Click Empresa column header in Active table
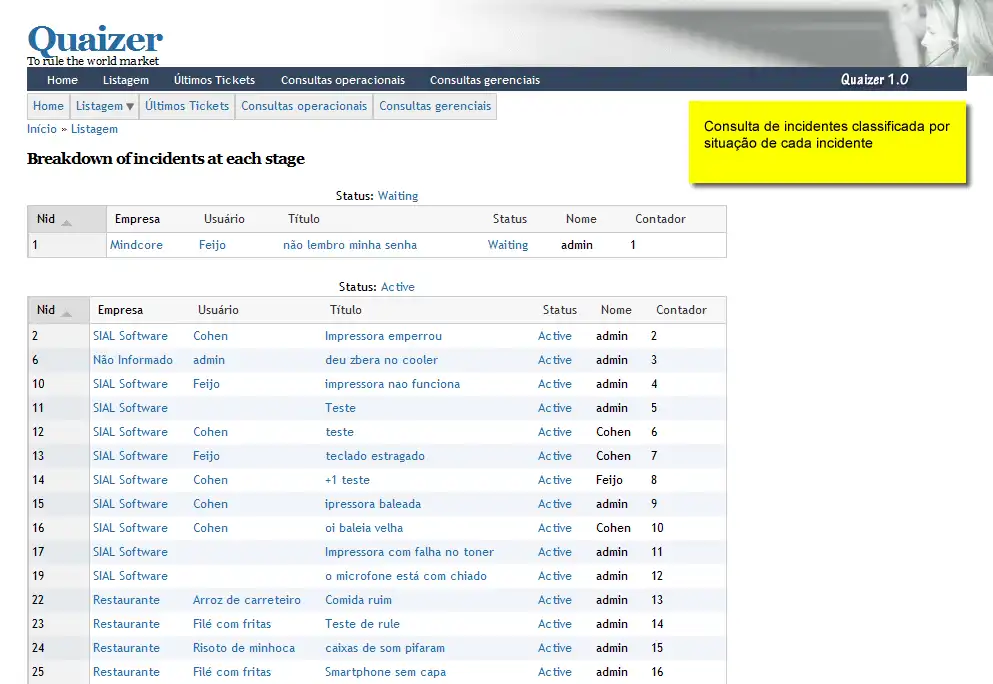Image resolution: width=993 pixels, height=684 pixels. (120, 310)
